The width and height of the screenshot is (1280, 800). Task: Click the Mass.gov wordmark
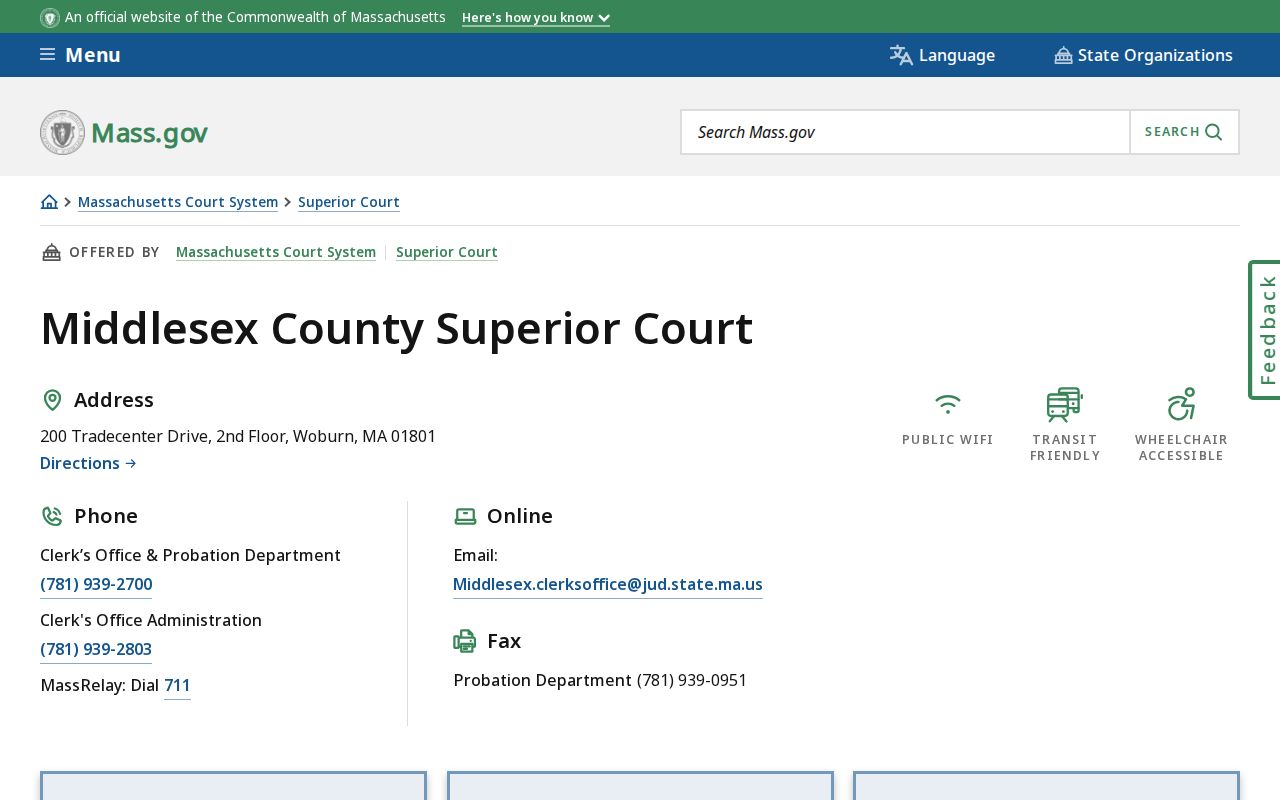[x=149, y=133]
